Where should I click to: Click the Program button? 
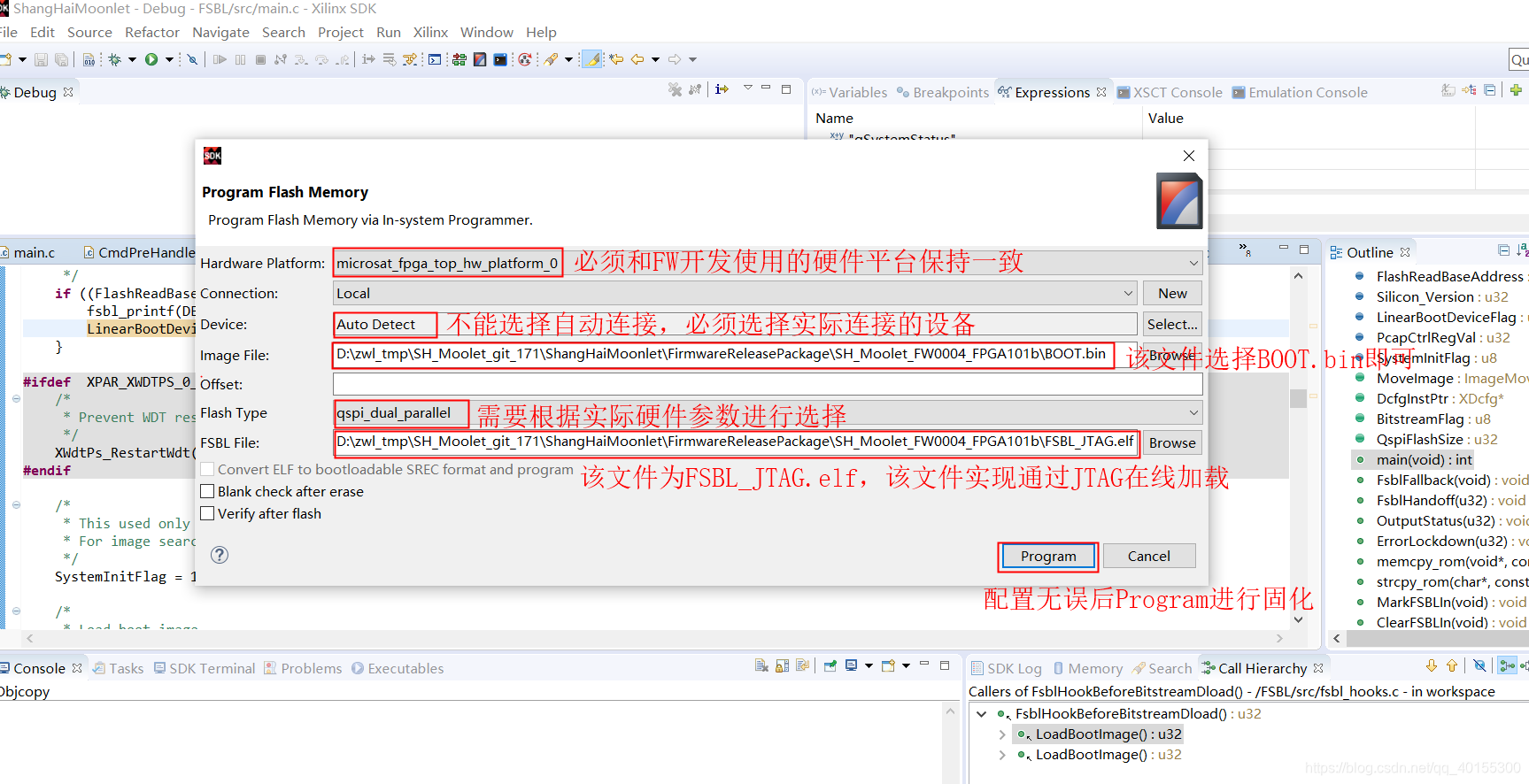pyautogui.click(x=1048, y=556)
